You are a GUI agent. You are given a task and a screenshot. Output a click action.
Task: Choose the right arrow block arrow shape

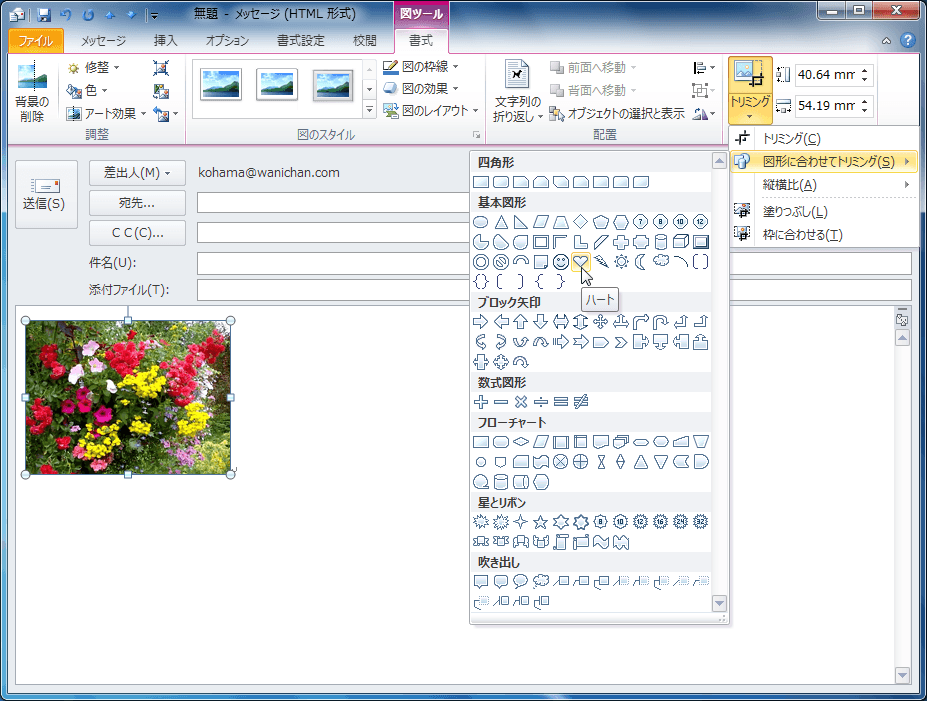coord(481,322)
